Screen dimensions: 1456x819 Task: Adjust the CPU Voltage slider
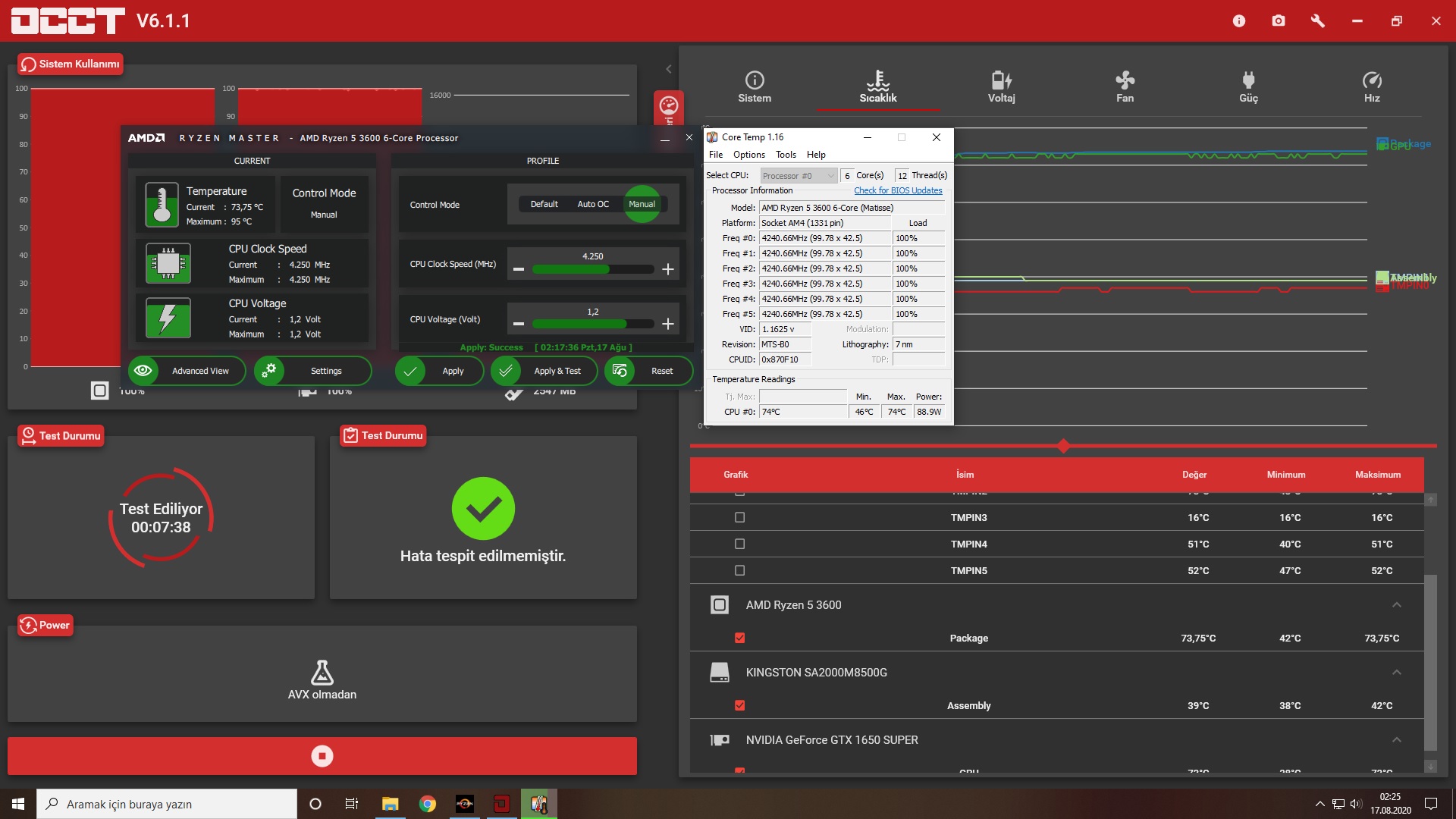(593, 324)
